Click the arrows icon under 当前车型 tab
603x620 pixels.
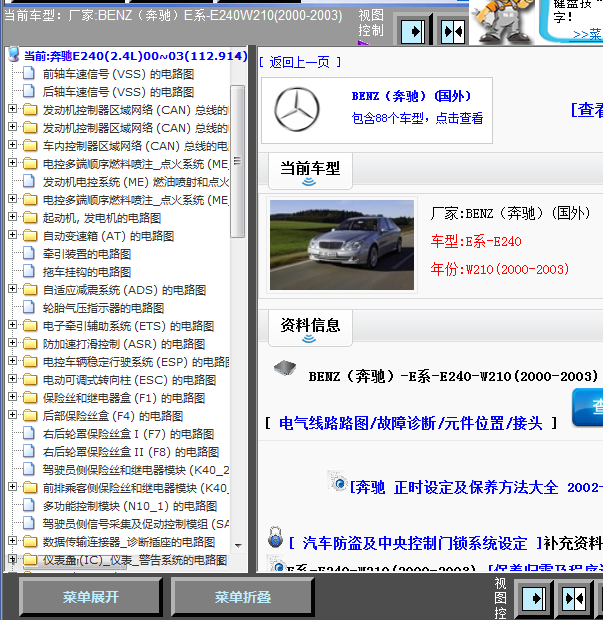coord(309,182)
